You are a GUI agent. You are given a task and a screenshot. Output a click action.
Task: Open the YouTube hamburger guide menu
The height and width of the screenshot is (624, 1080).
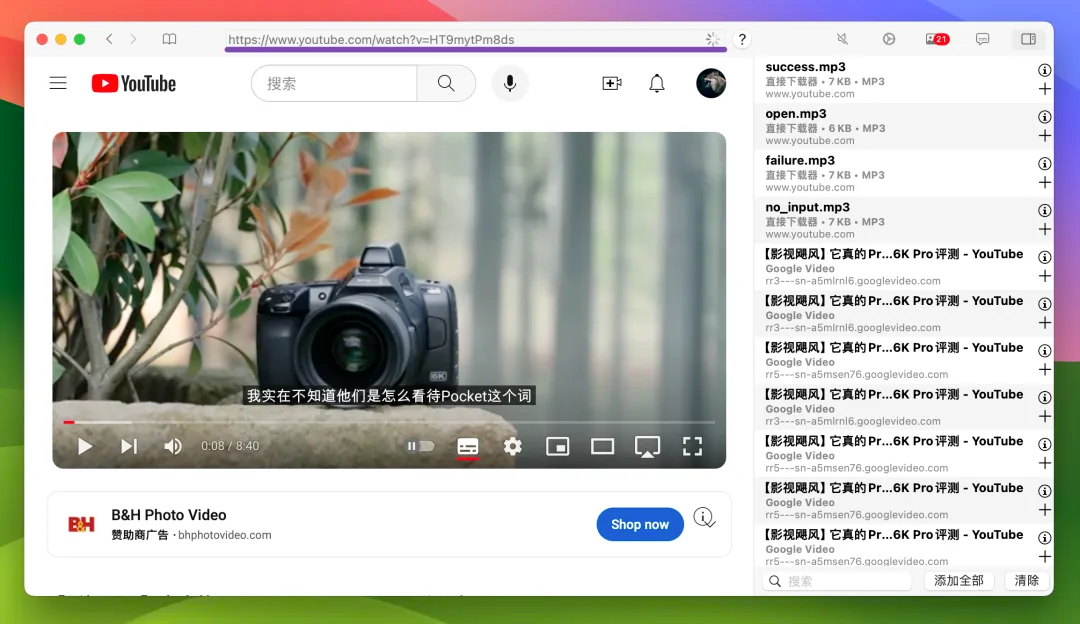[58, 83]
